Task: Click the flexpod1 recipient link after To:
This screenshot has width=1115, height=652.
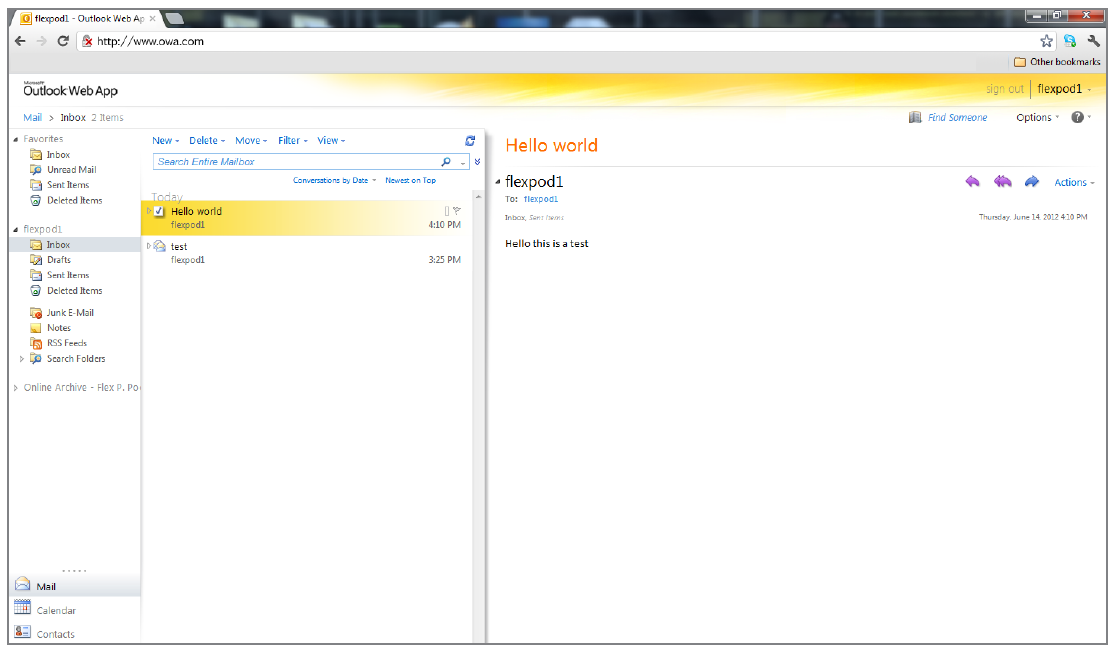Action: point(540,199)
